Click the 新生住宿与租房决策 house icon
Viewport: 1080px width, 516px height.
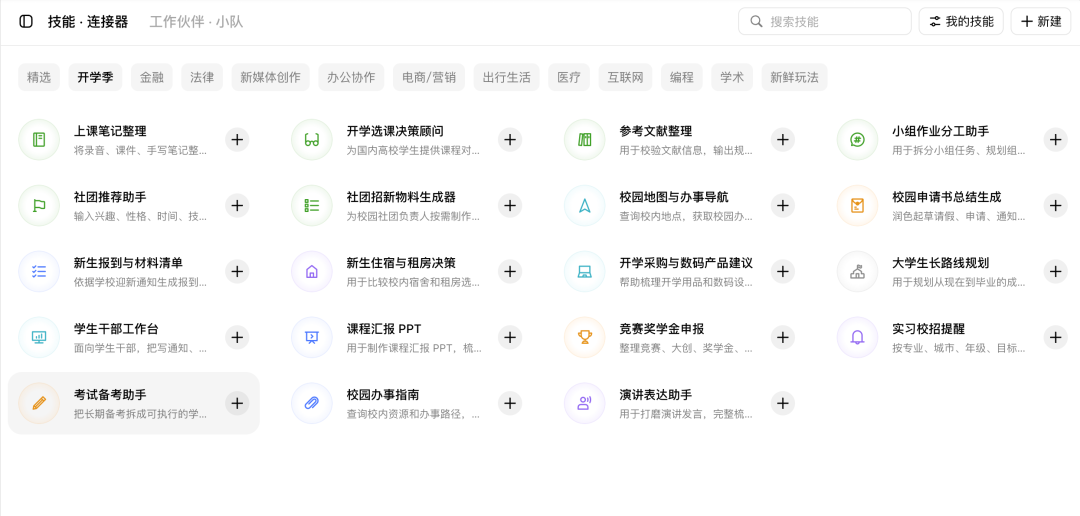pos(312,271)
